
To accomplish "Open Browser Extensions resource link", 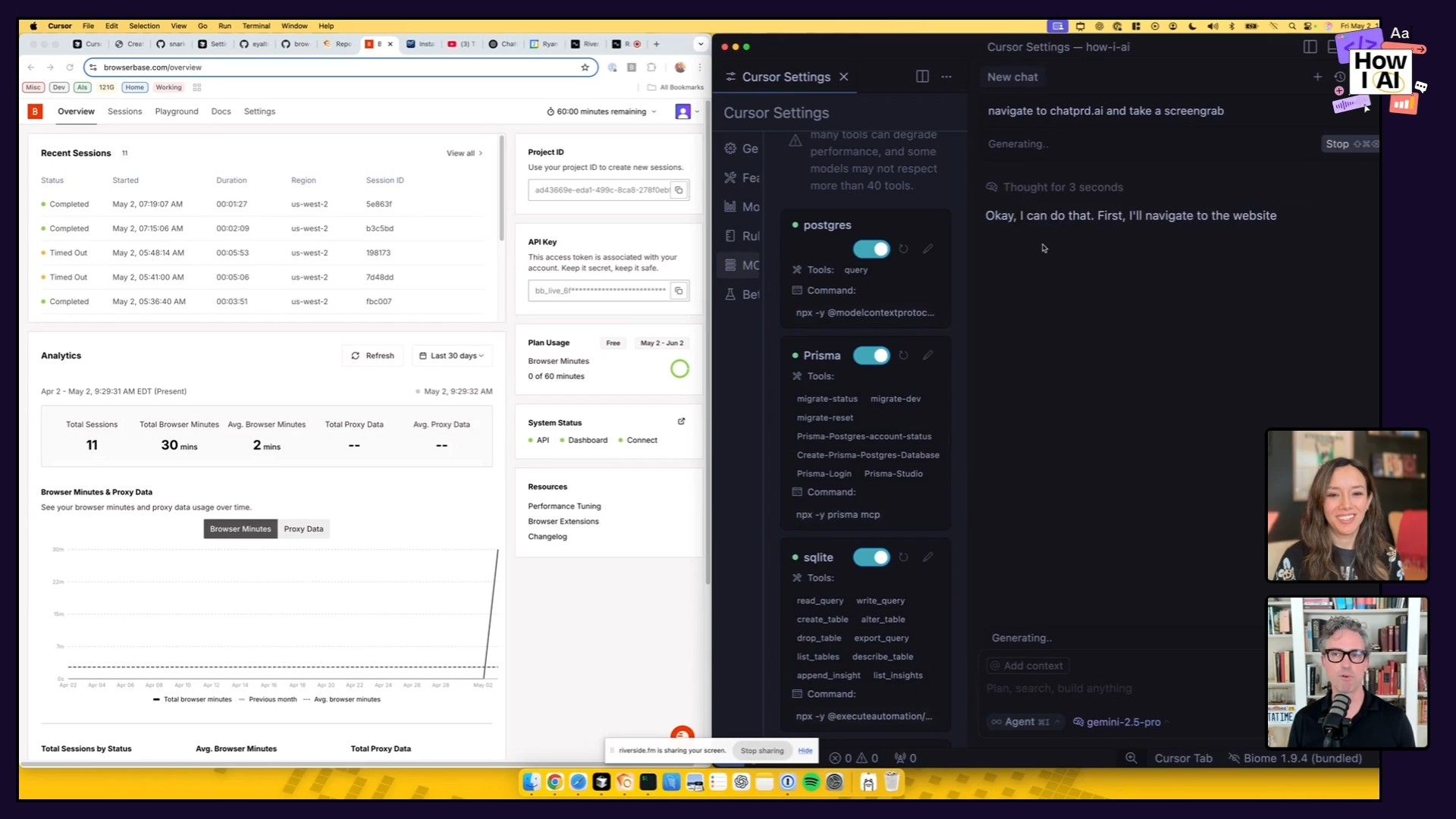I will click(563, 521).
